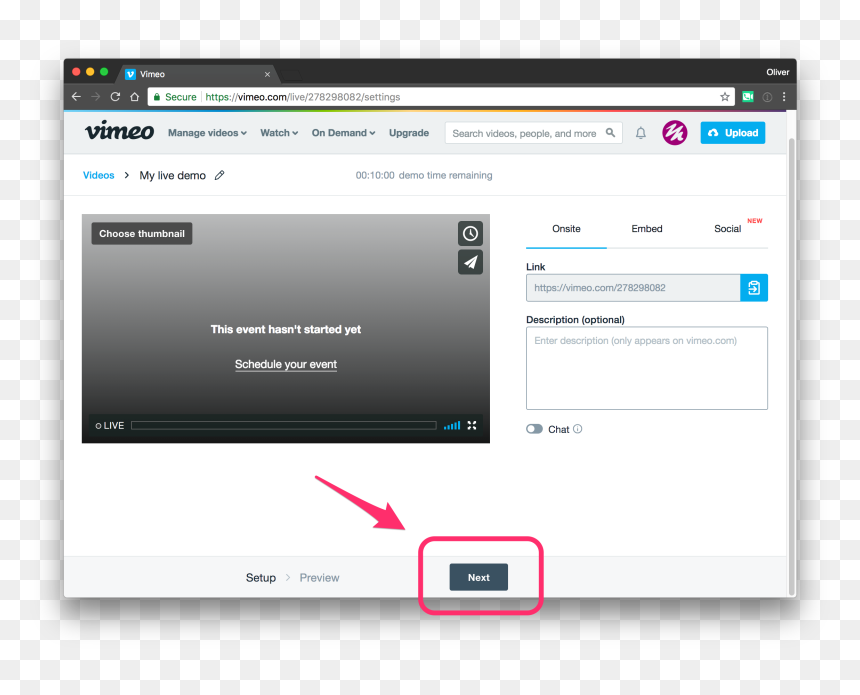The width and height of the screenshot is (860, 695).
Task: Click the Schedule your event link
Action: click(x=286, y=364)
